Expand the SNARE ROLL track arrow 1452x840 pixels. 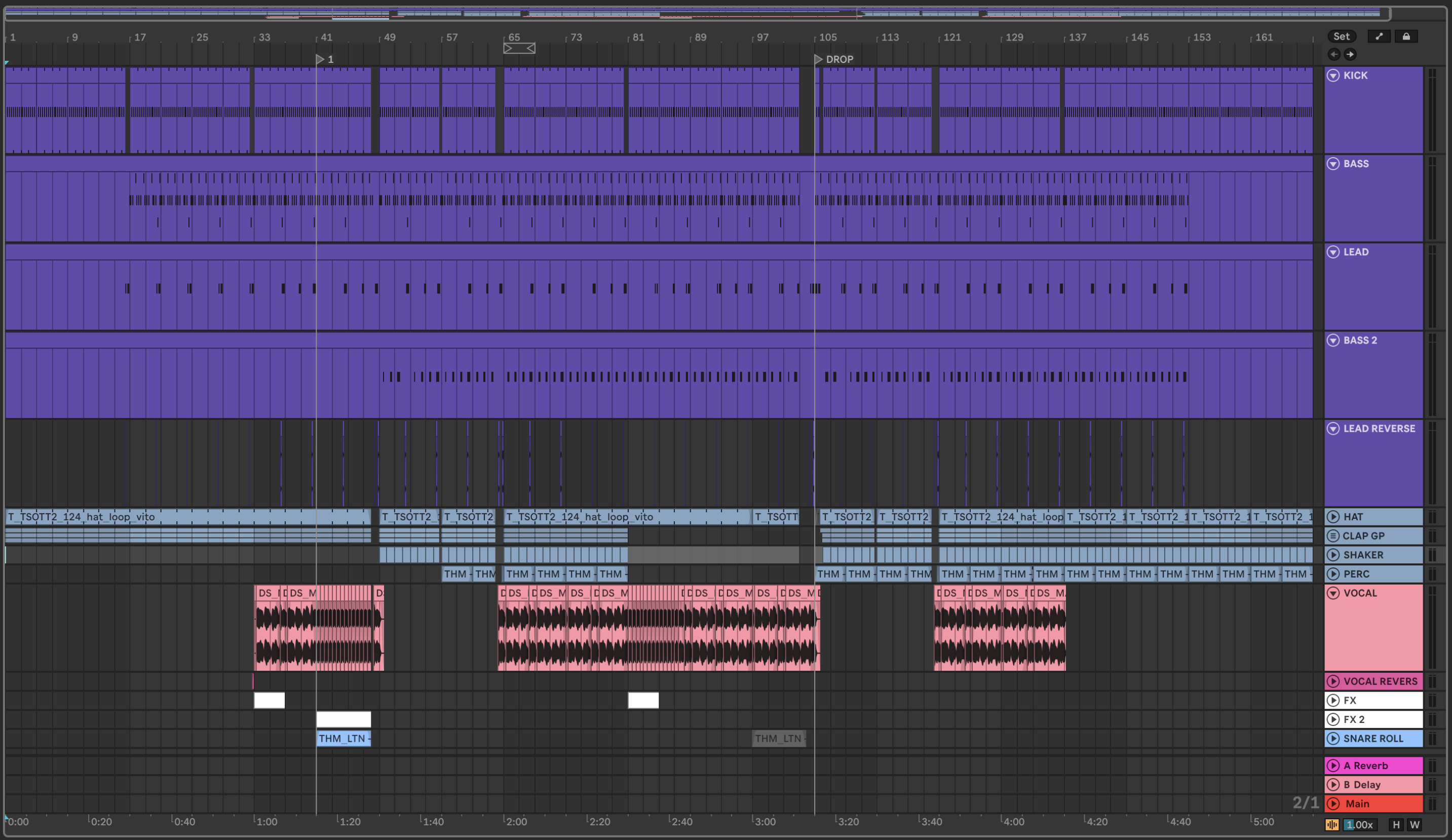(x=1333, y=738)
